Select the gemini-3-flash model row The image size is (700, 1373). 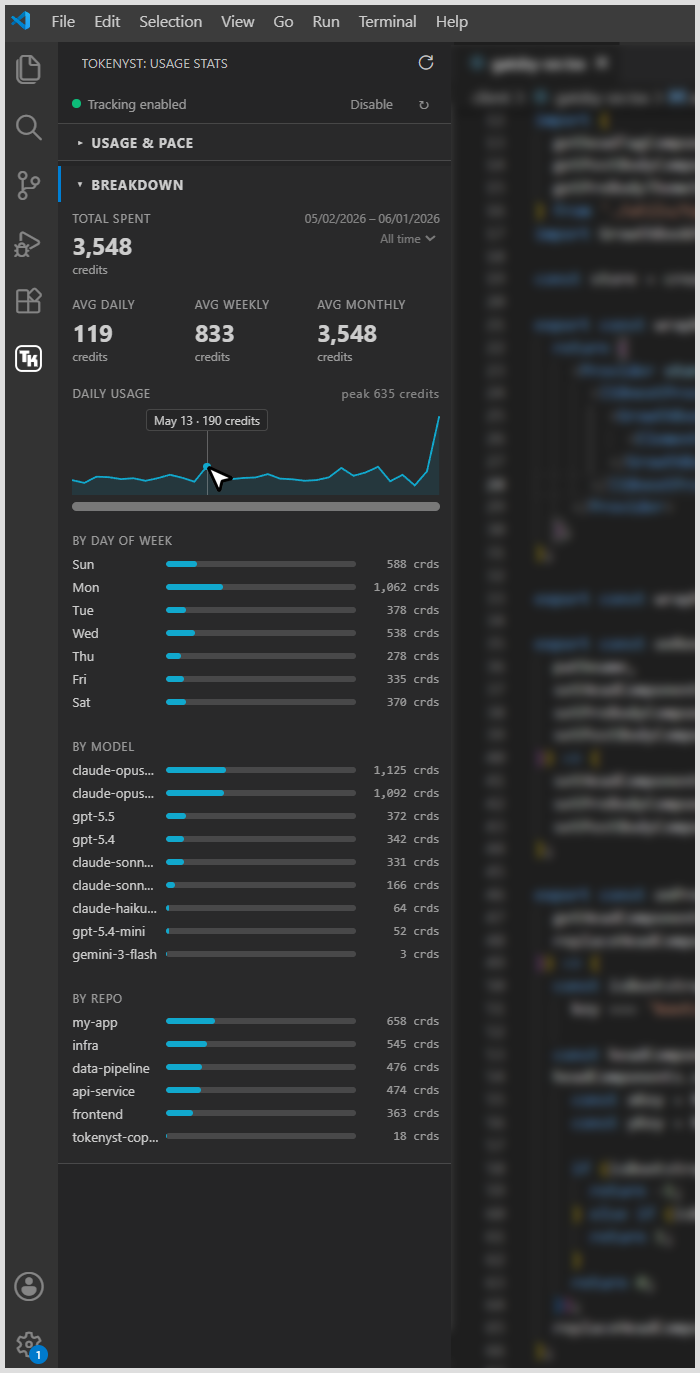click(x=256, y=955)
